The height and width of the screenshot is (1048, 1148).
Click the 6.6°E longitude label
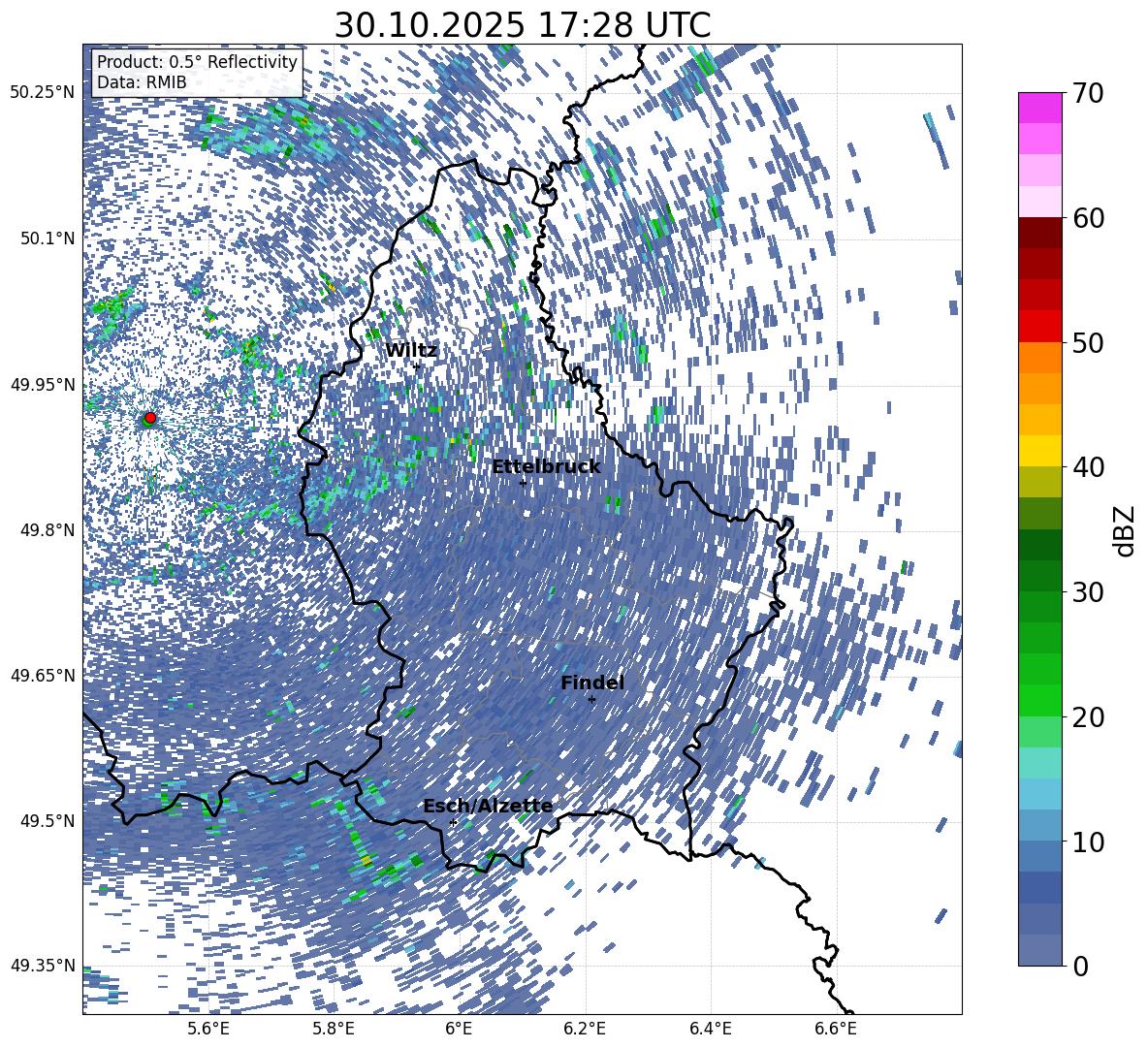pos(836,1029)
